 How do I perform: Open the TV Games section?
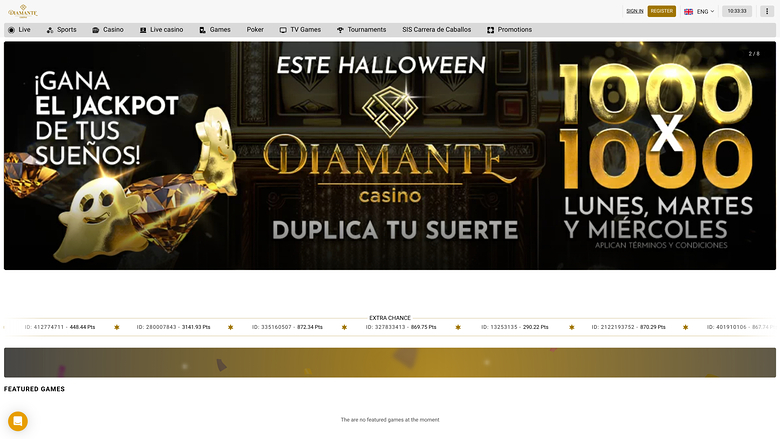[300, 30]
